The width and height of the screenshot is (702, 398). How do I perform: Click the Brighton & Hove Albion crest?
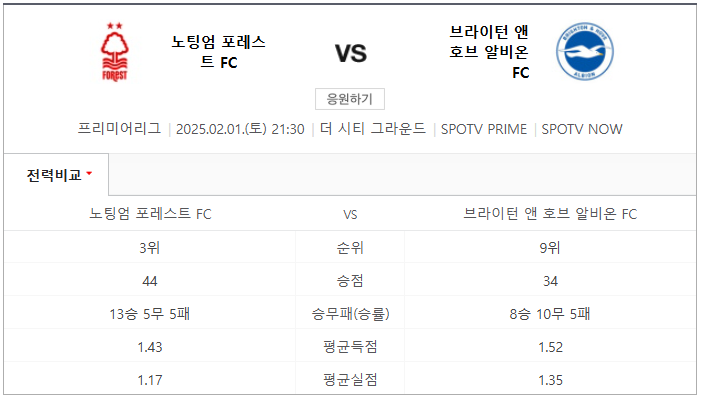coord(585,51)
